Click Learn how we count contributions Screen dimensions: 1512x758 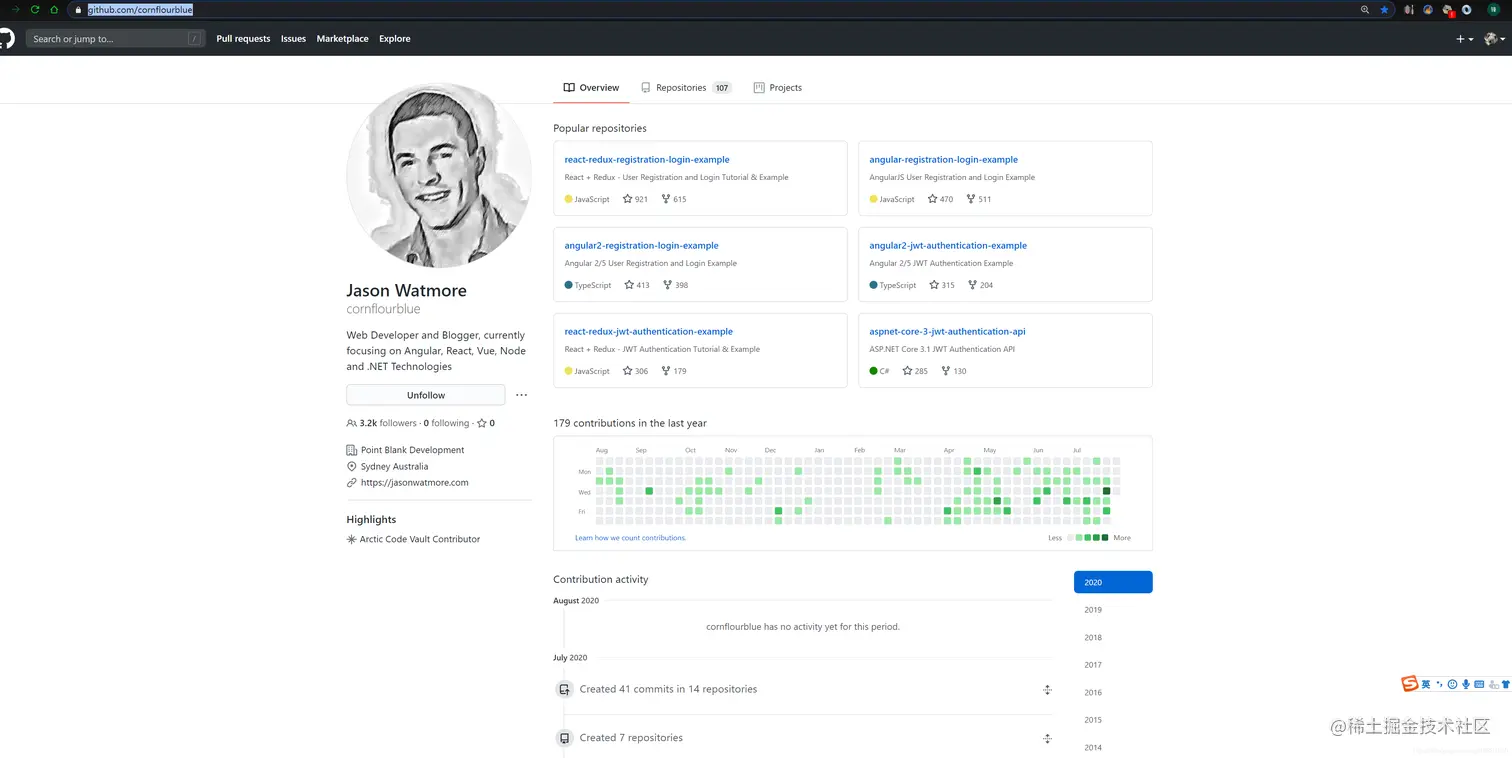[x=630, y=538]
